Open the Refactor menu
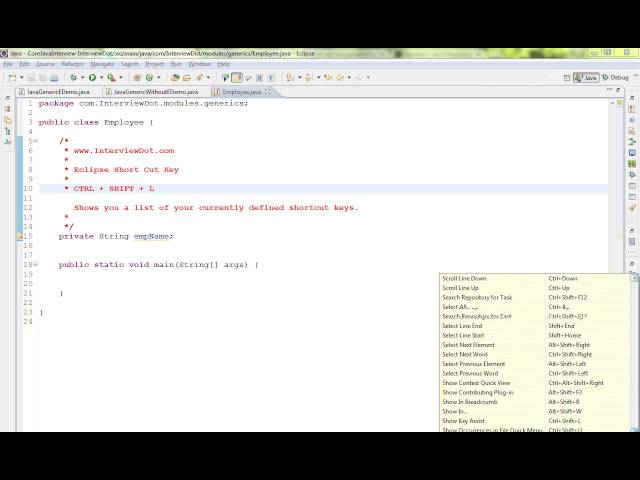 pos(73,64)
